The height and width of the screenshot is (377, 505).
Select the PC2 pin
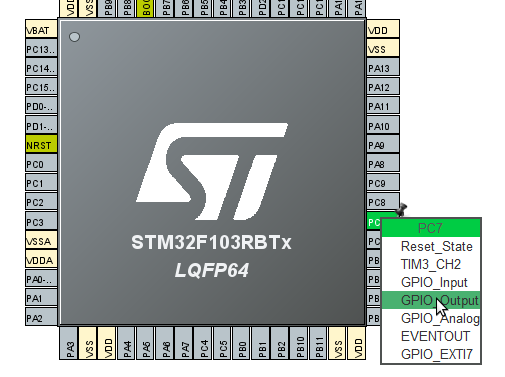coord(41,202)
